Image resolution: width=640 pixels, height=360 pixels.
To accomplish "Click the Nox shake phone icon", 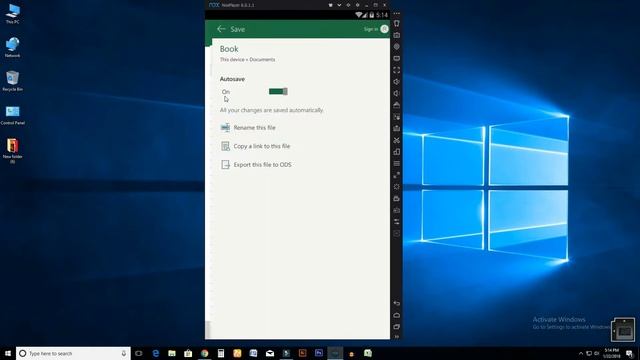I will (x=397, y=24).
